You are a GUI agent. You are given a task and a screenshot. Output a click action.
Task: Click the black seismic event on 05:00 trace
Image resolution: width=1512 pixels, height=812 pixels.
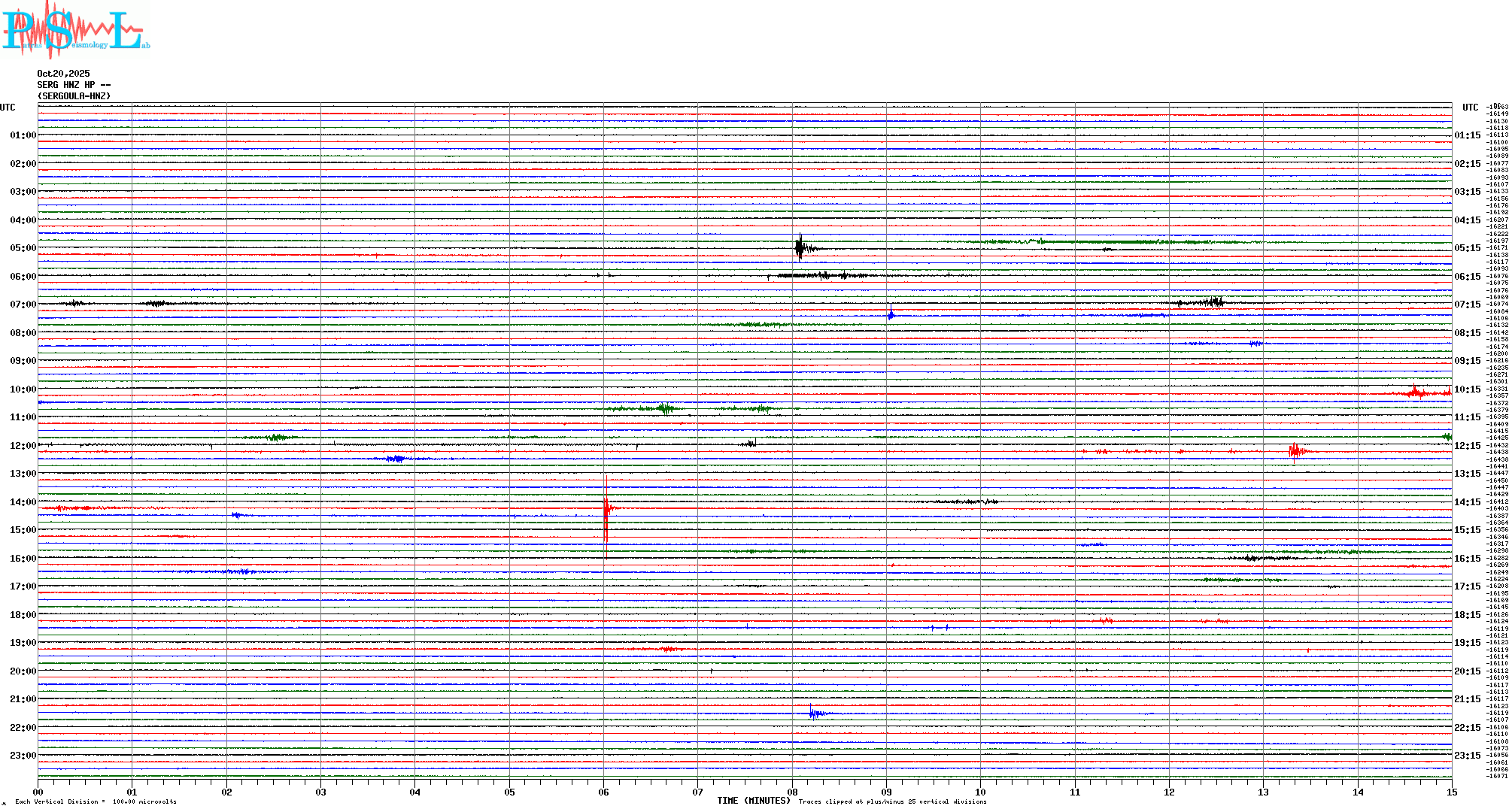(800, 247)
